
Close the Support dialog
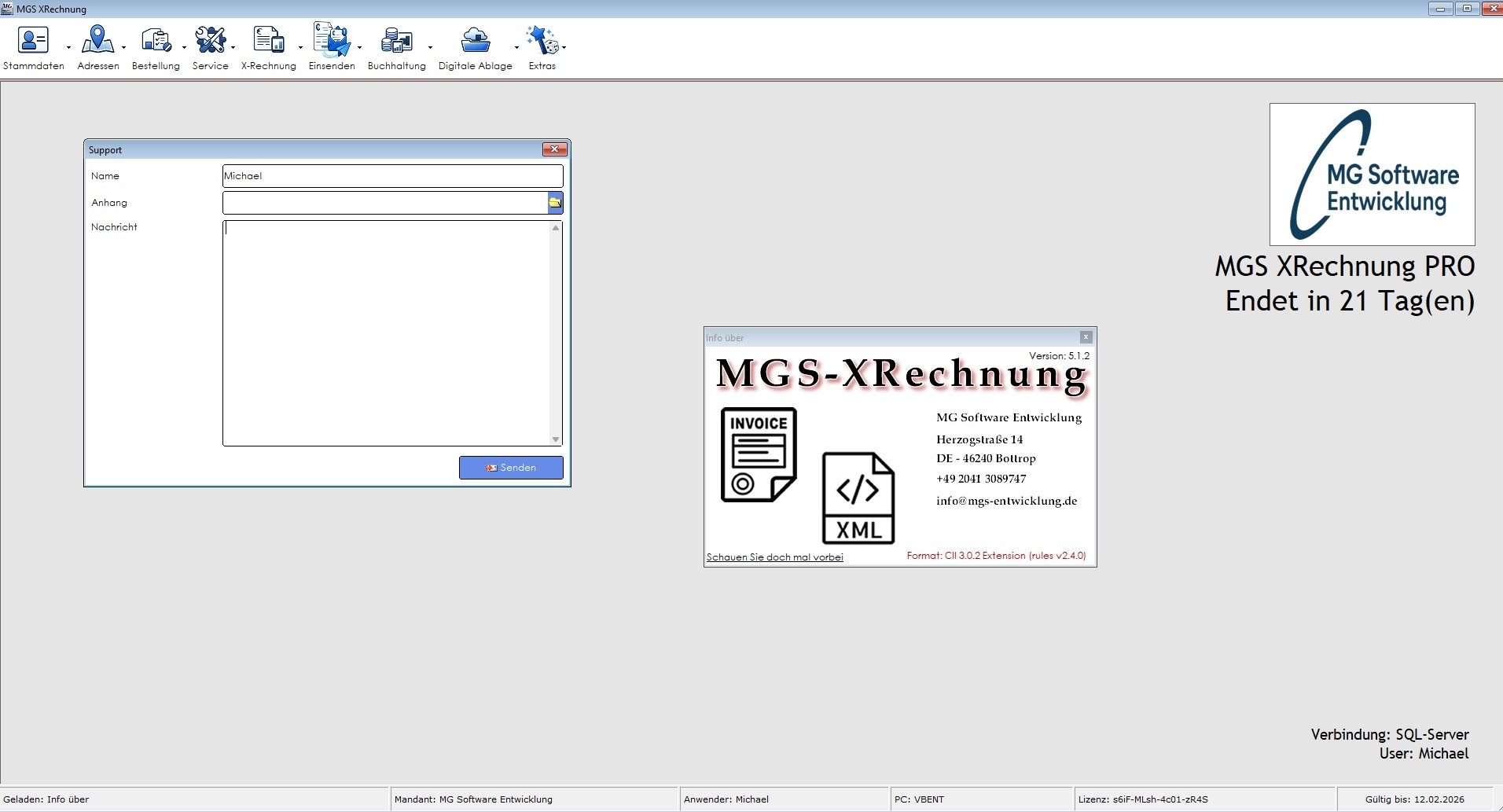[555, 149]
